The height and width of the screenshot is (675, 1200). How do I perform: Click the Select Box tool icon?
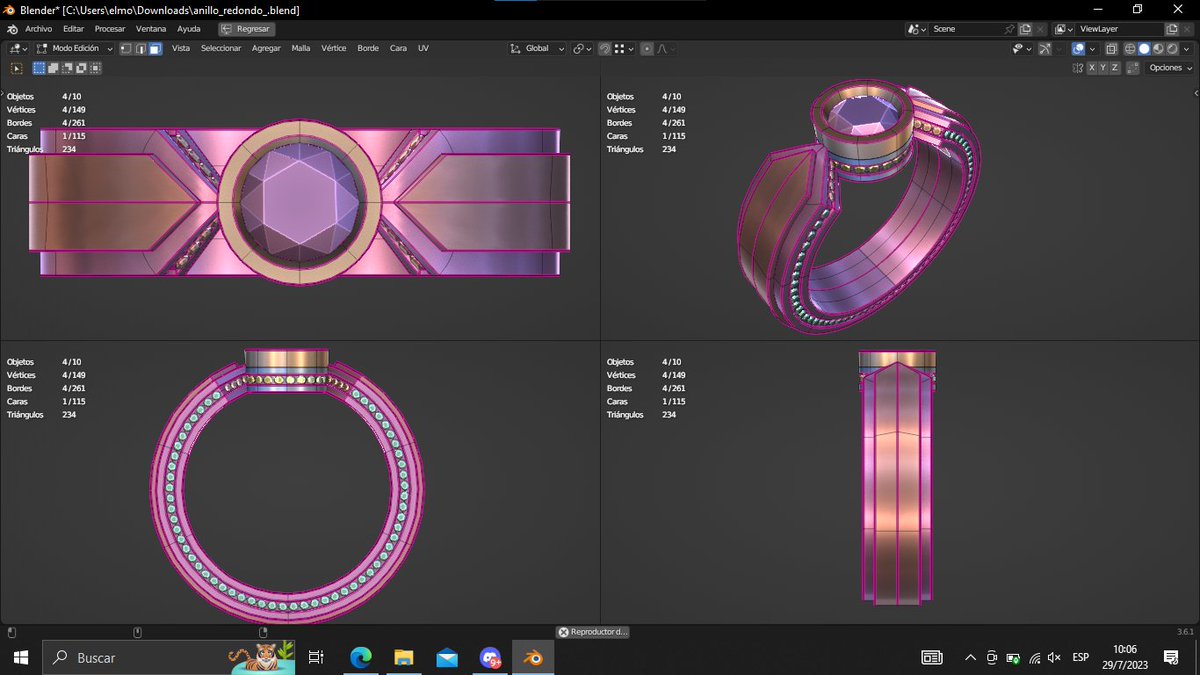pyautogui.click(x=17, y=68)
